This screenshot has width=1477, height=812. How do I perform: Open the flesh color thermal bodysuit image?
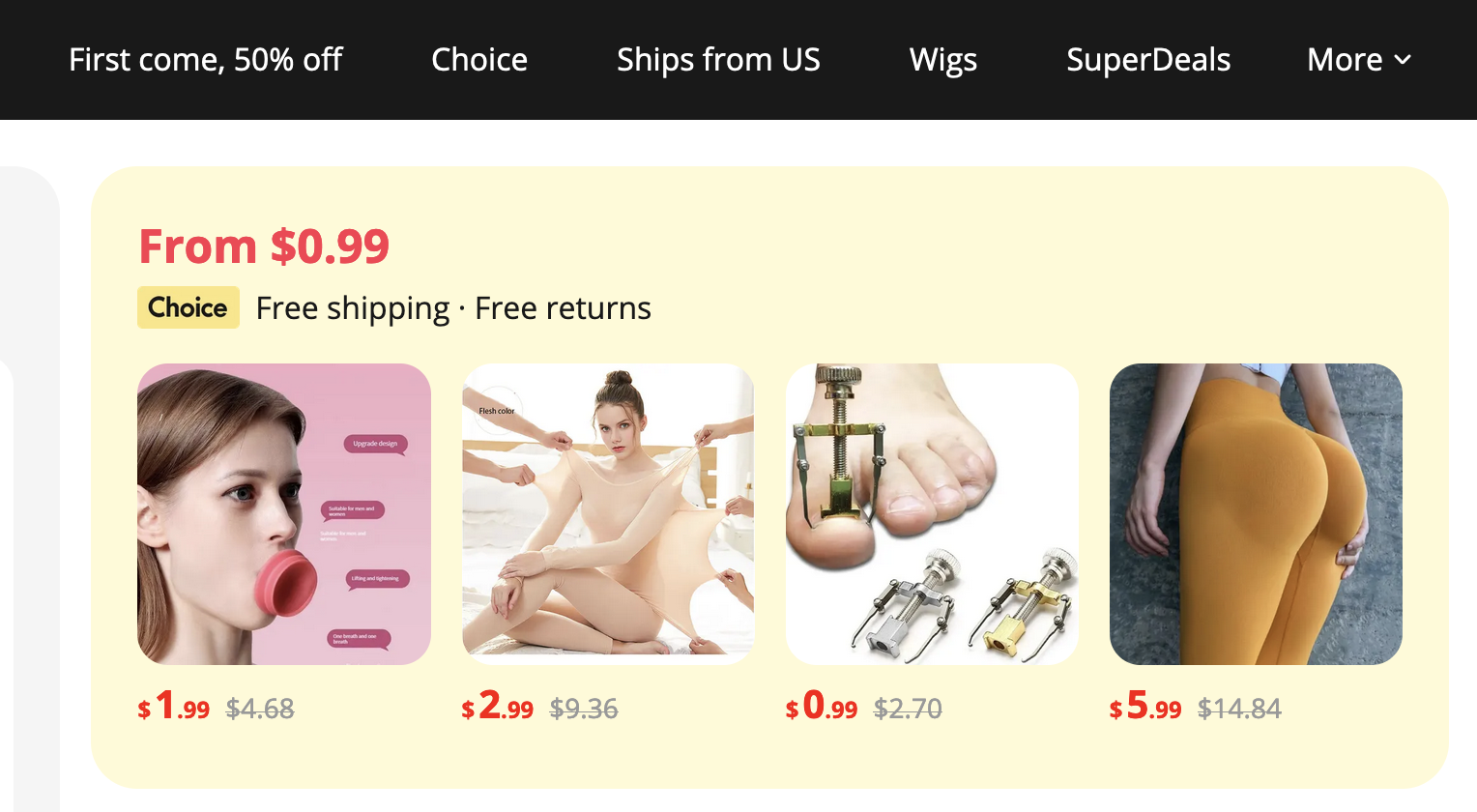[608, 514]
